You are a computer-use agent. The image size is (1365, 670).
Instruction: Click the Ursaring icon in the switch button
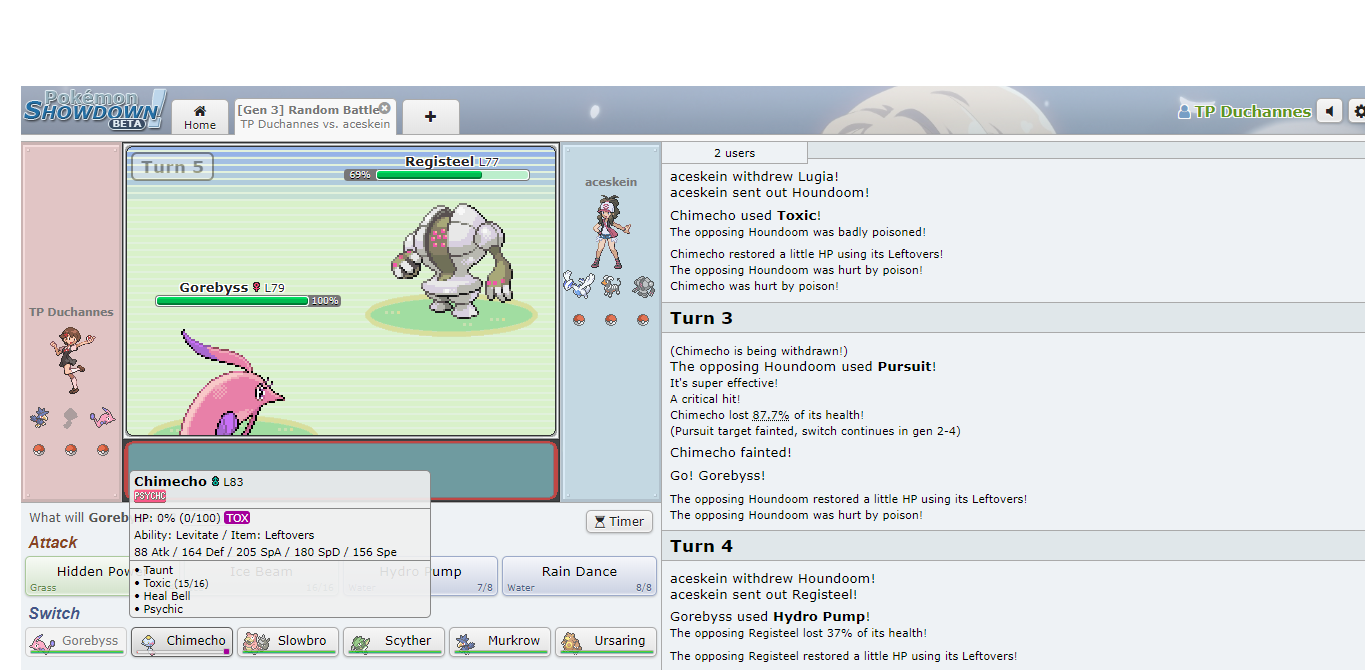[574, 641]
